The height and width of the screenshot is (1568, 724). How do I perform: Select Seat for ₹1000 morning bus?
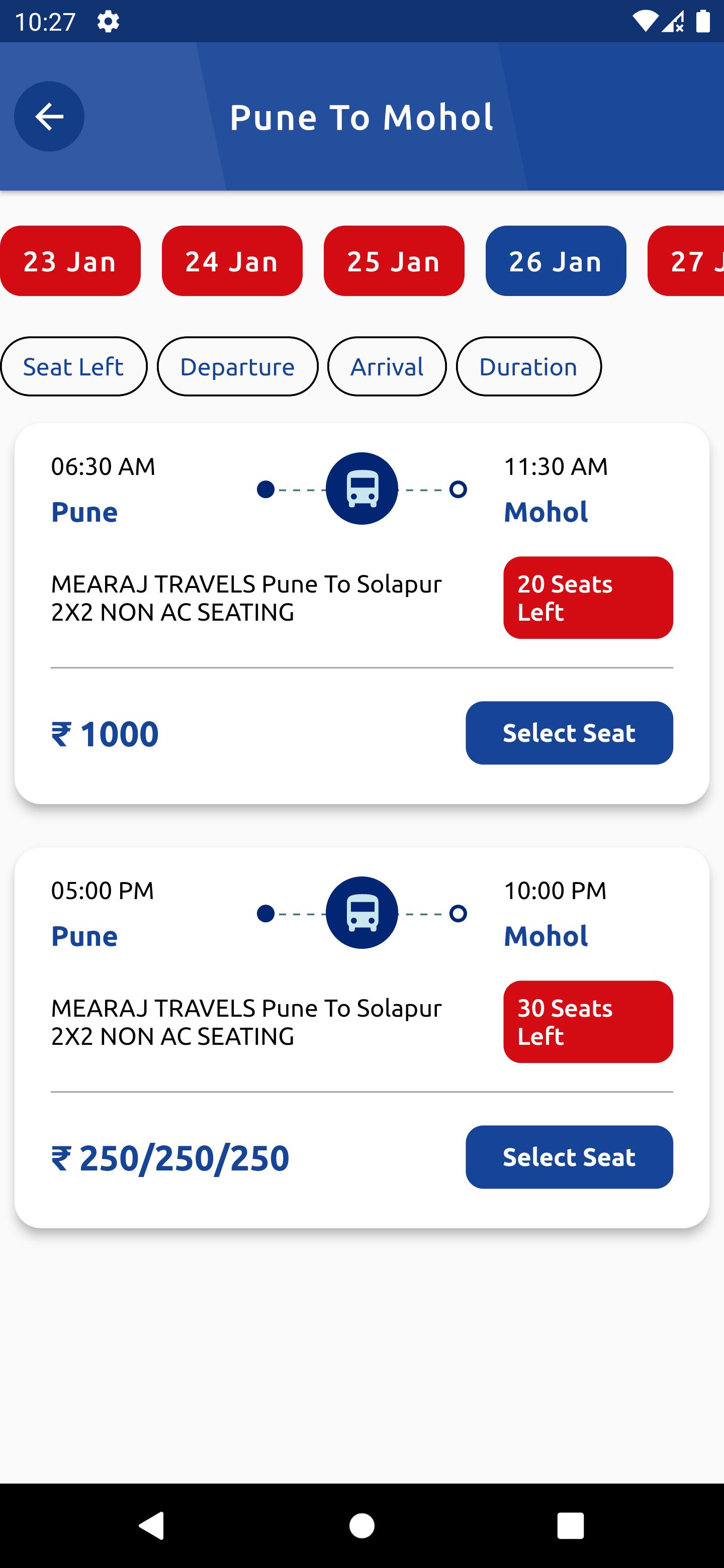pos(569,733)
